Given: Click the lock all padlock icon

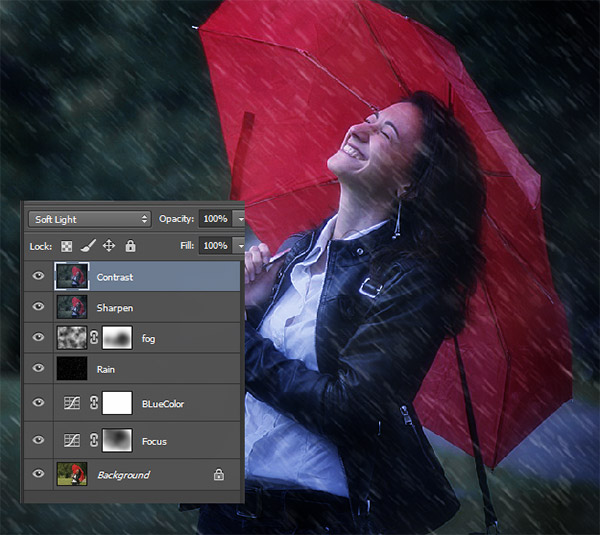Looking at the screenshot, I should tap(130, 246).
